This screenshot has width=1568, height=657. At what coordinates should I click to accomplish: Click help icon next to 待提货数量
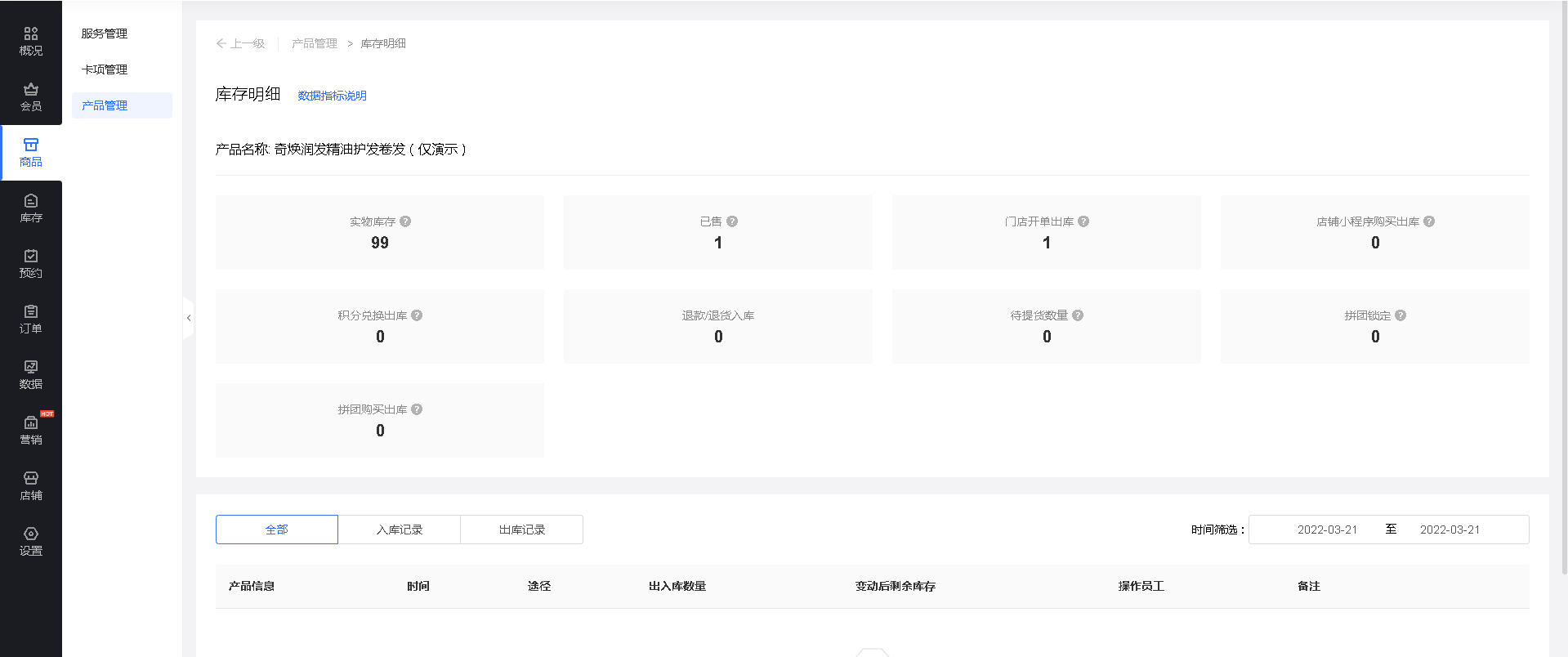[x=1078, y=315]
